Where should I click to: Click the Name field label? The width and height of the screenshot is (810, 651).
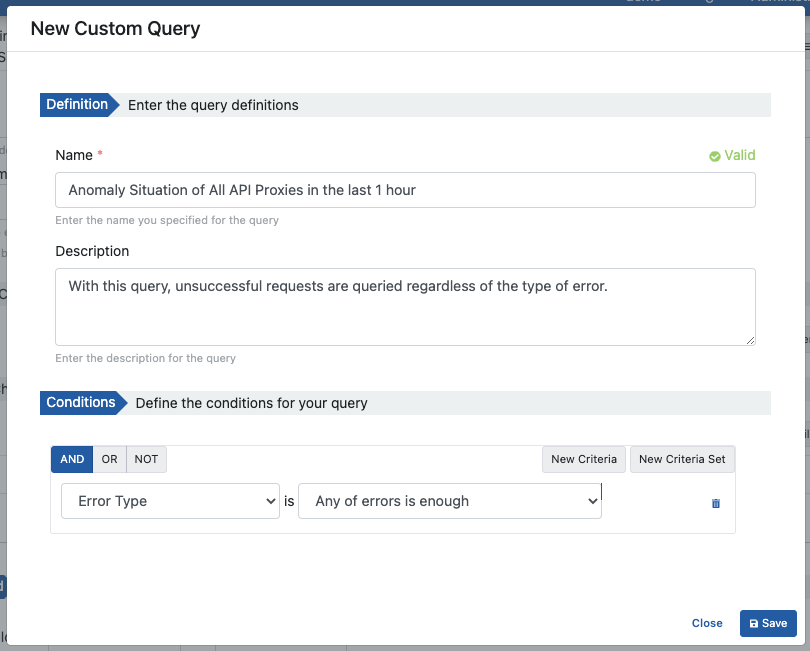pyautogui.click(x=74, y=155)
